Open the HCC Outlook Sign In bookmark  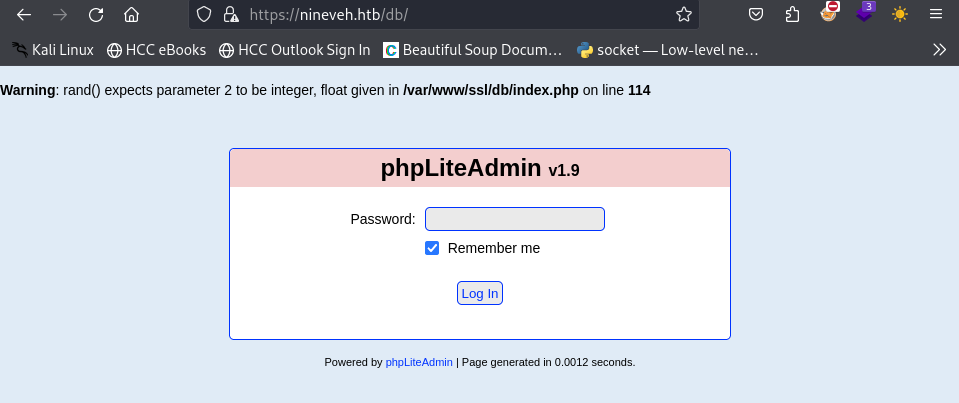pos(294,49)
